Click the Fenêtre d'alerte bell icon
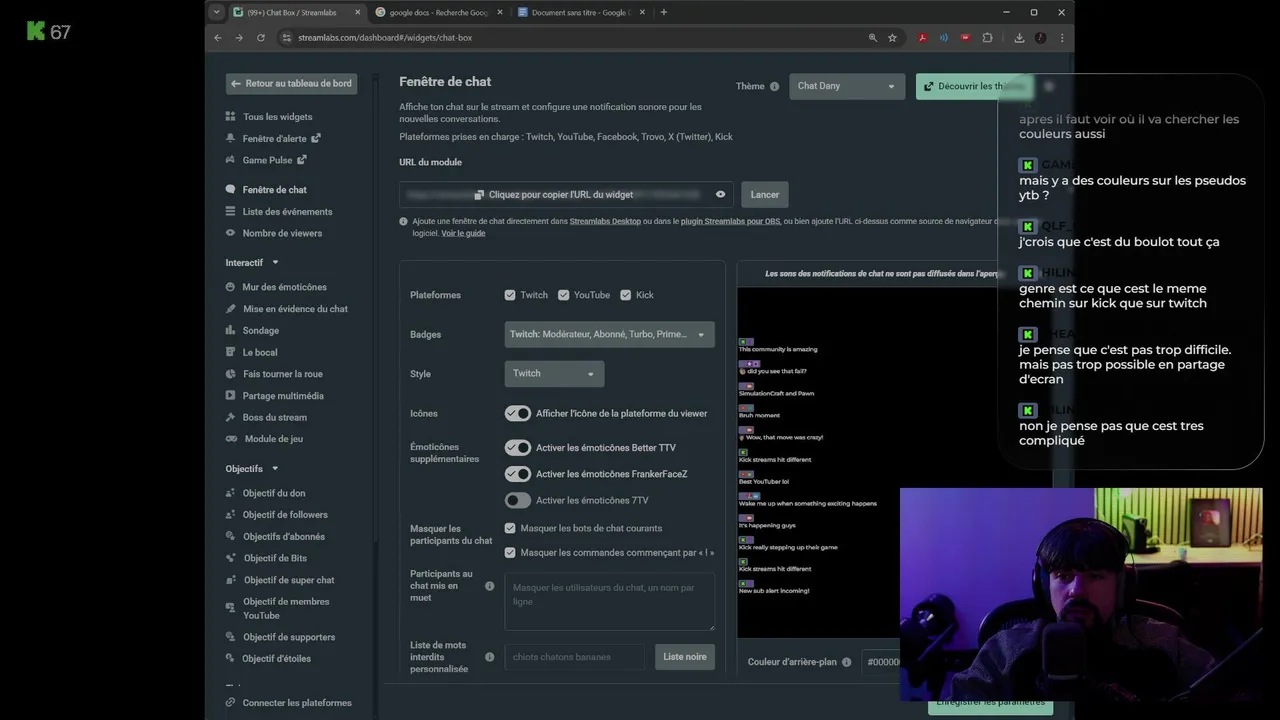The image size is (1280, 720). pyautogui.click(x=231, y=139)
